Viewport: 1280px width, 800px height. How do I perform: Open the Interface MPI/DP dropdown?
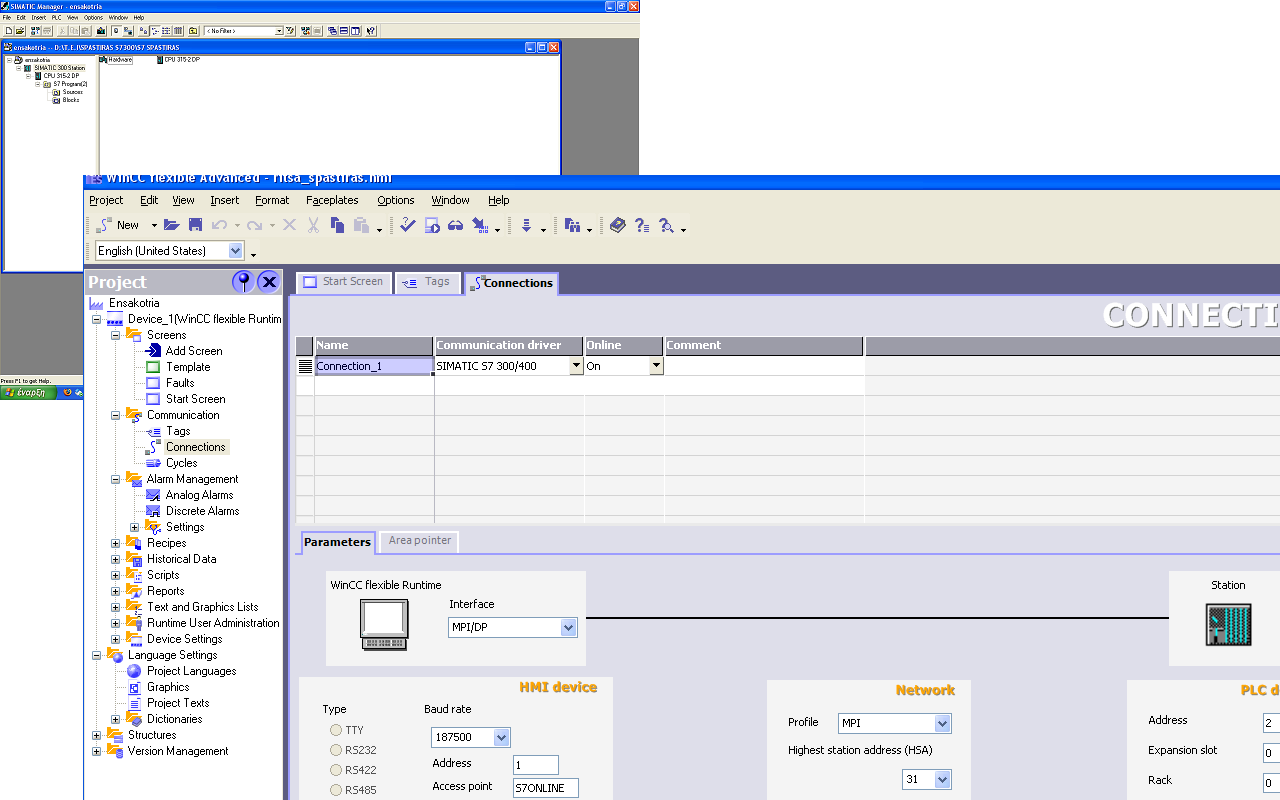[569, 628]
